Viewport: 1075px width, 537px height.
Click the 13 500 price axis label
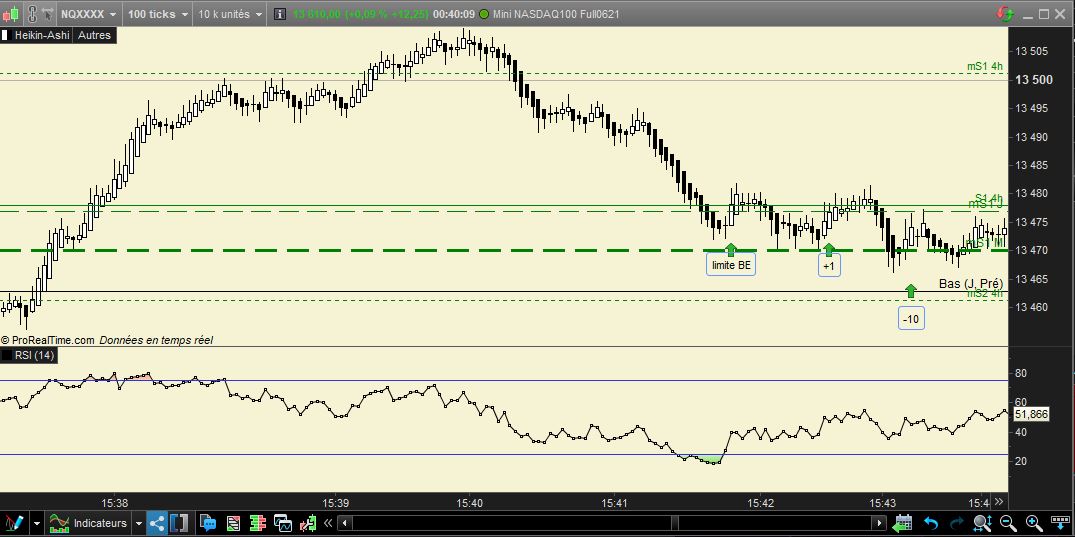click(x=1034, y=80)
